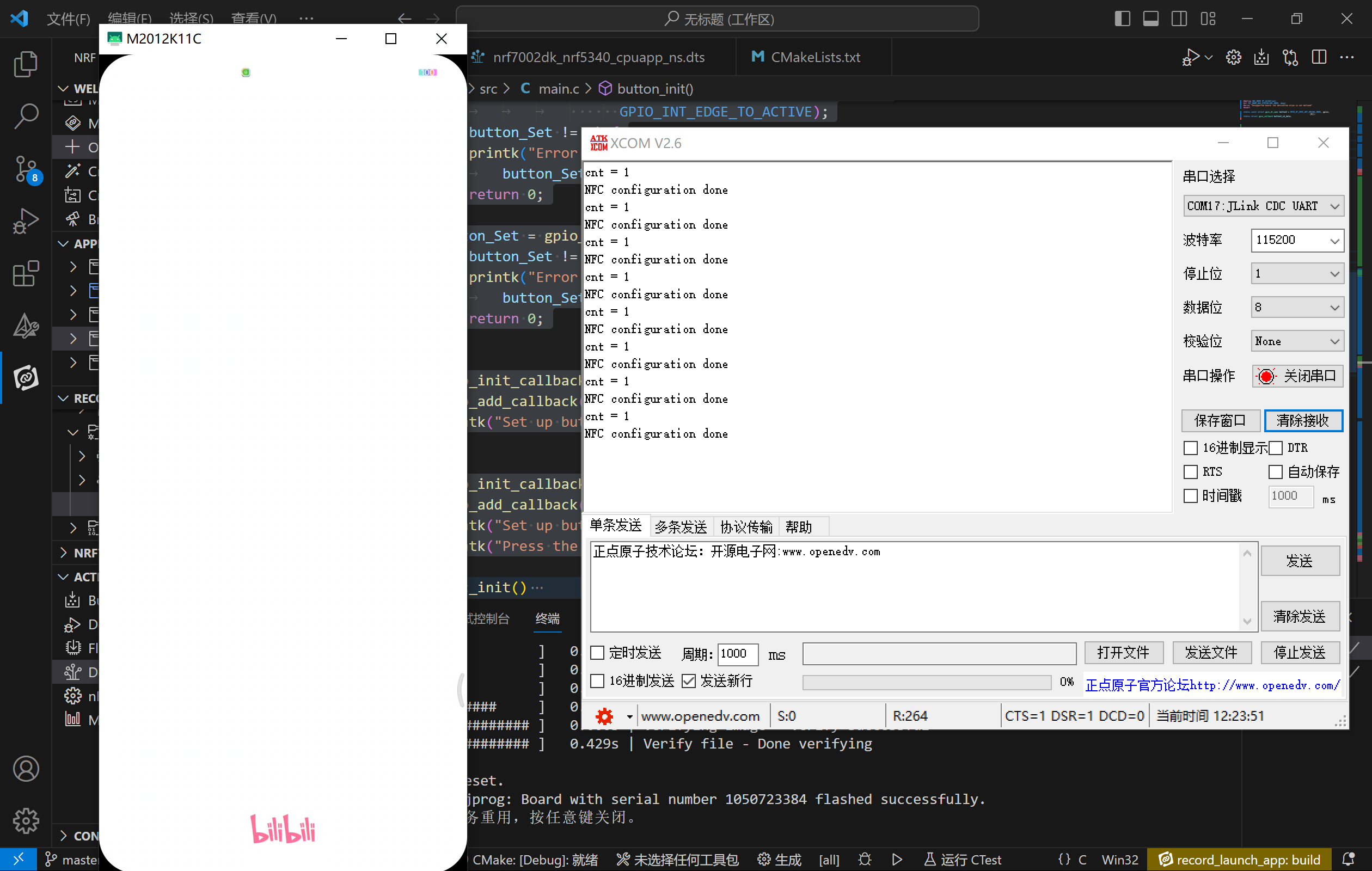Open the 正点原子官方论坛 link
The image size is (1372, 871).
(x=1212, y=685)
